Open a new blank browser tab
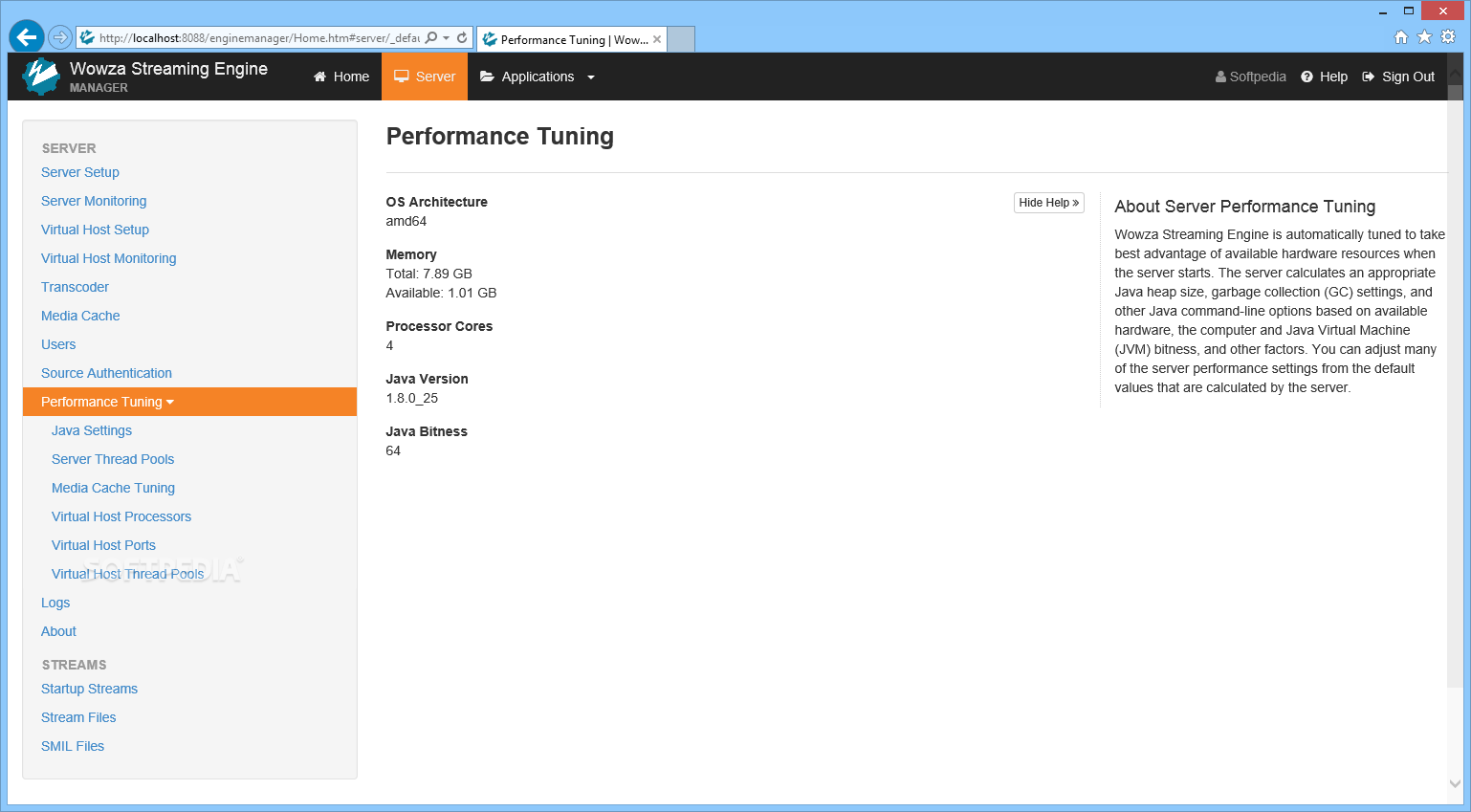 click(681, 39)
